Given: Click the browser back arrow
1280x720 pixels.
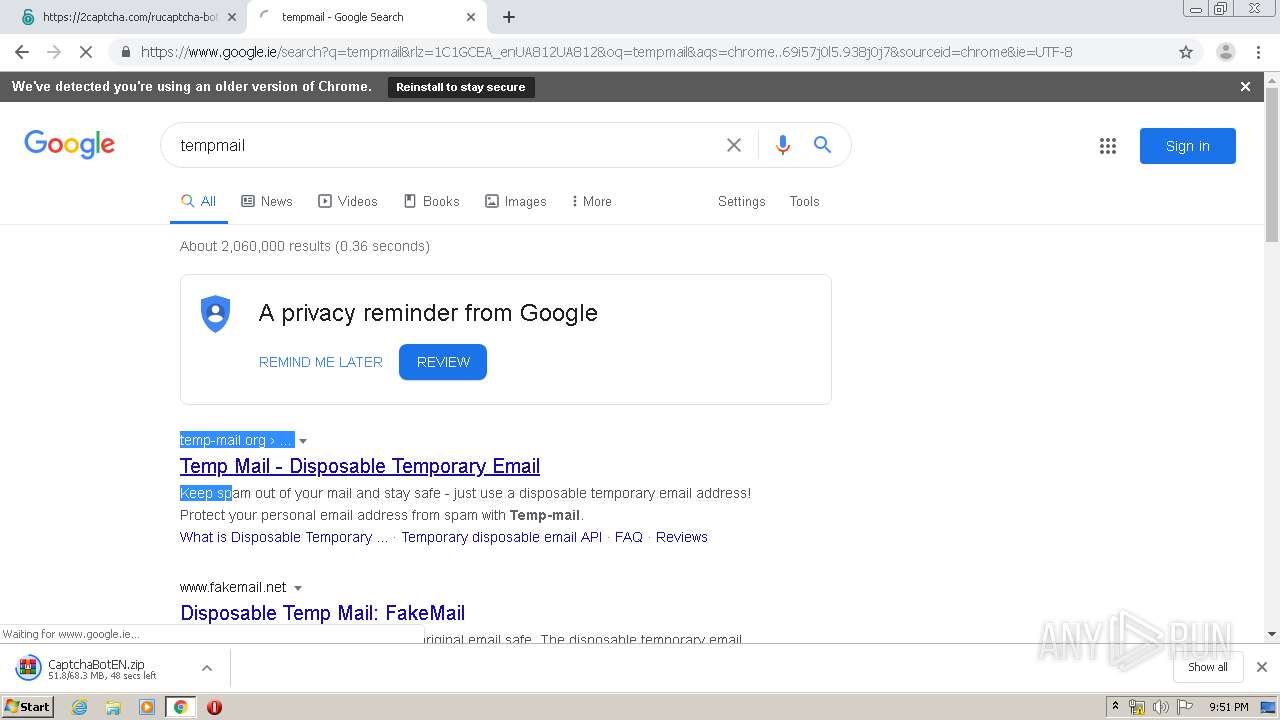Looking at the screenshot, I should pyautogui.click(x=22, y=52).
